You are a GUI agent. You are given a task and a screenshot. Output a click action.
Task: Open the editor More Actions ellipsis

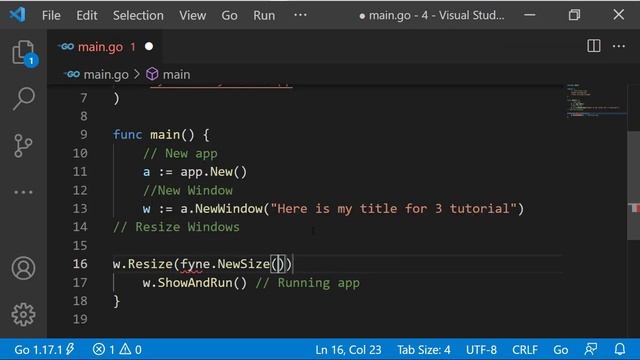pyautogui.click(x=619, y=46)
